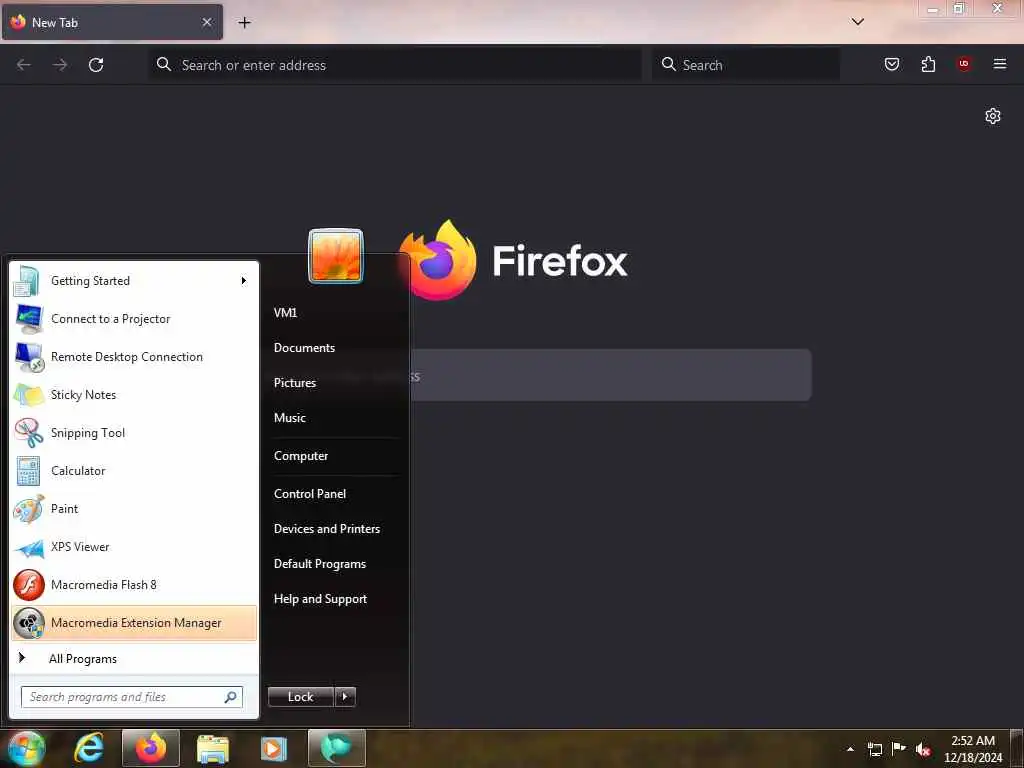
Task: Open Devices and Printers
Action: click(327, 529)
